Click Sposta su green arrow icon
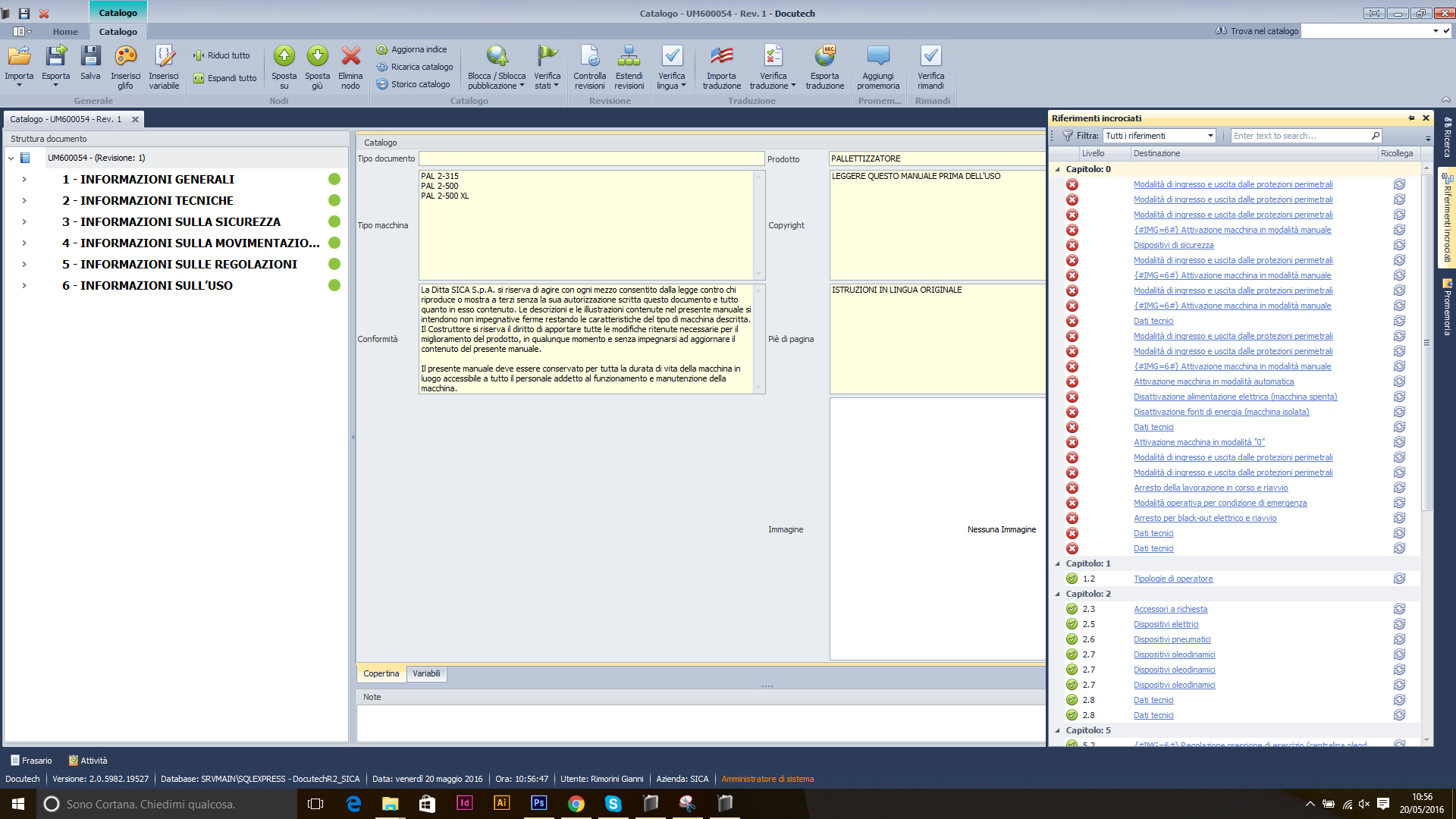 284,57
